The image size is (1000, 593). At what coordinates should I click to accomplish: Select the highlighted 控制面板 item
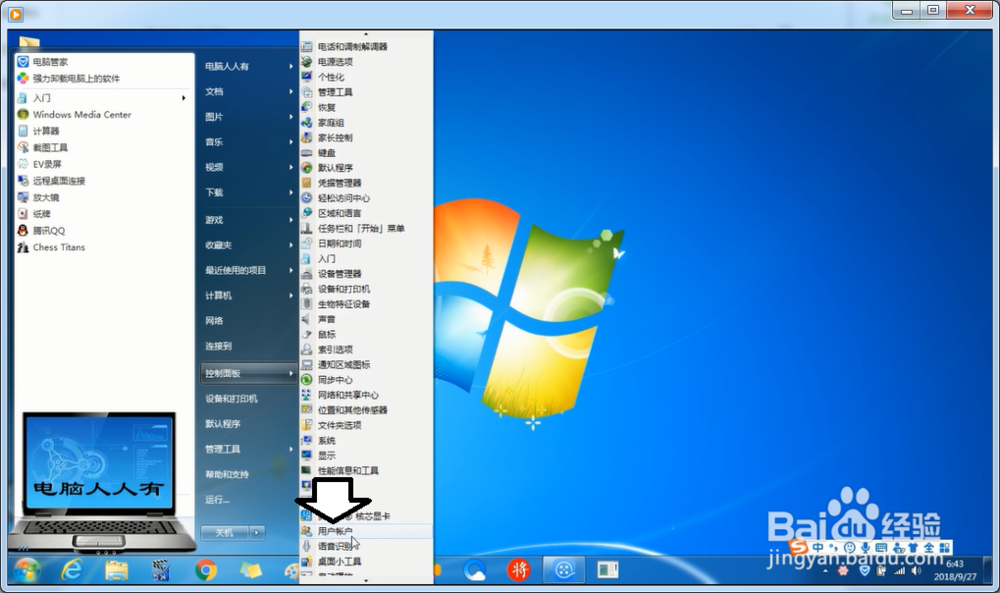point(249,373)
